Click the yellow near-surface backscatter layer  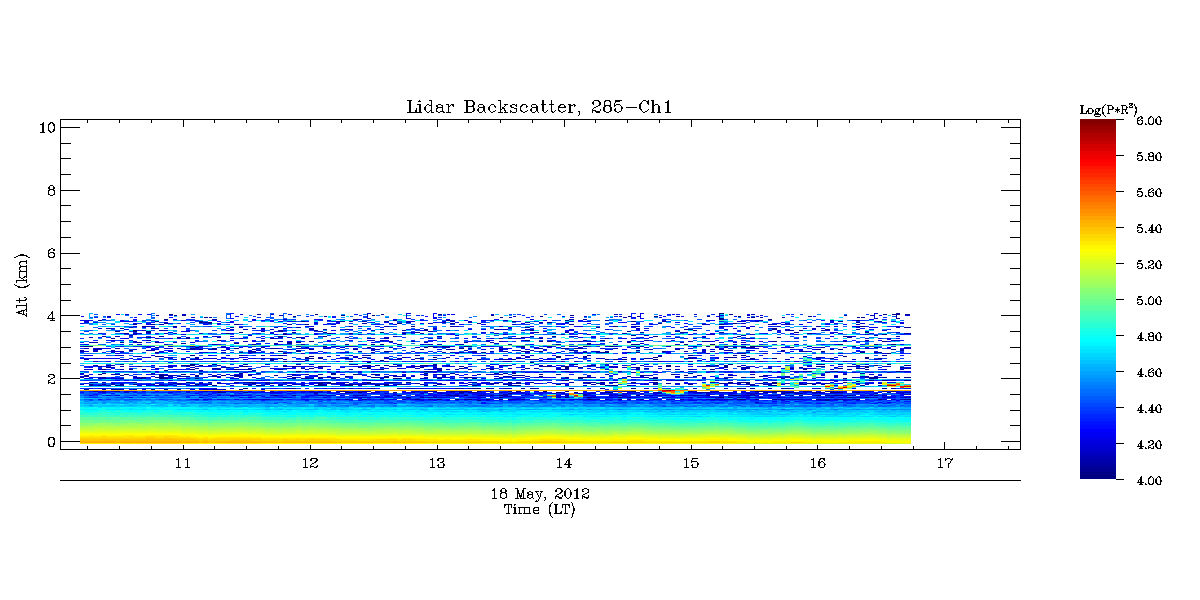coord(495,436)
